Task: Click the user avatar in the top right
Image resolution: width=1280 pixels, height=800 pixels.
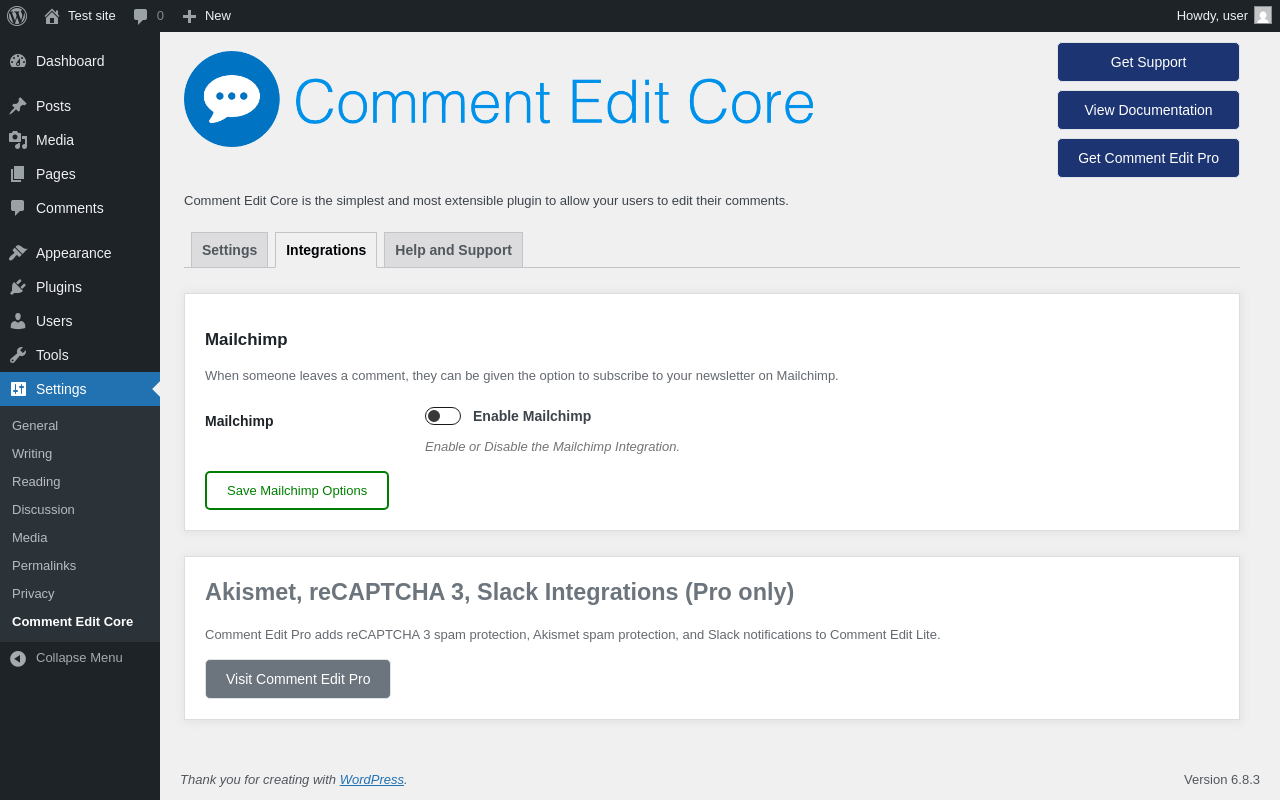Action: [1263, 16]
